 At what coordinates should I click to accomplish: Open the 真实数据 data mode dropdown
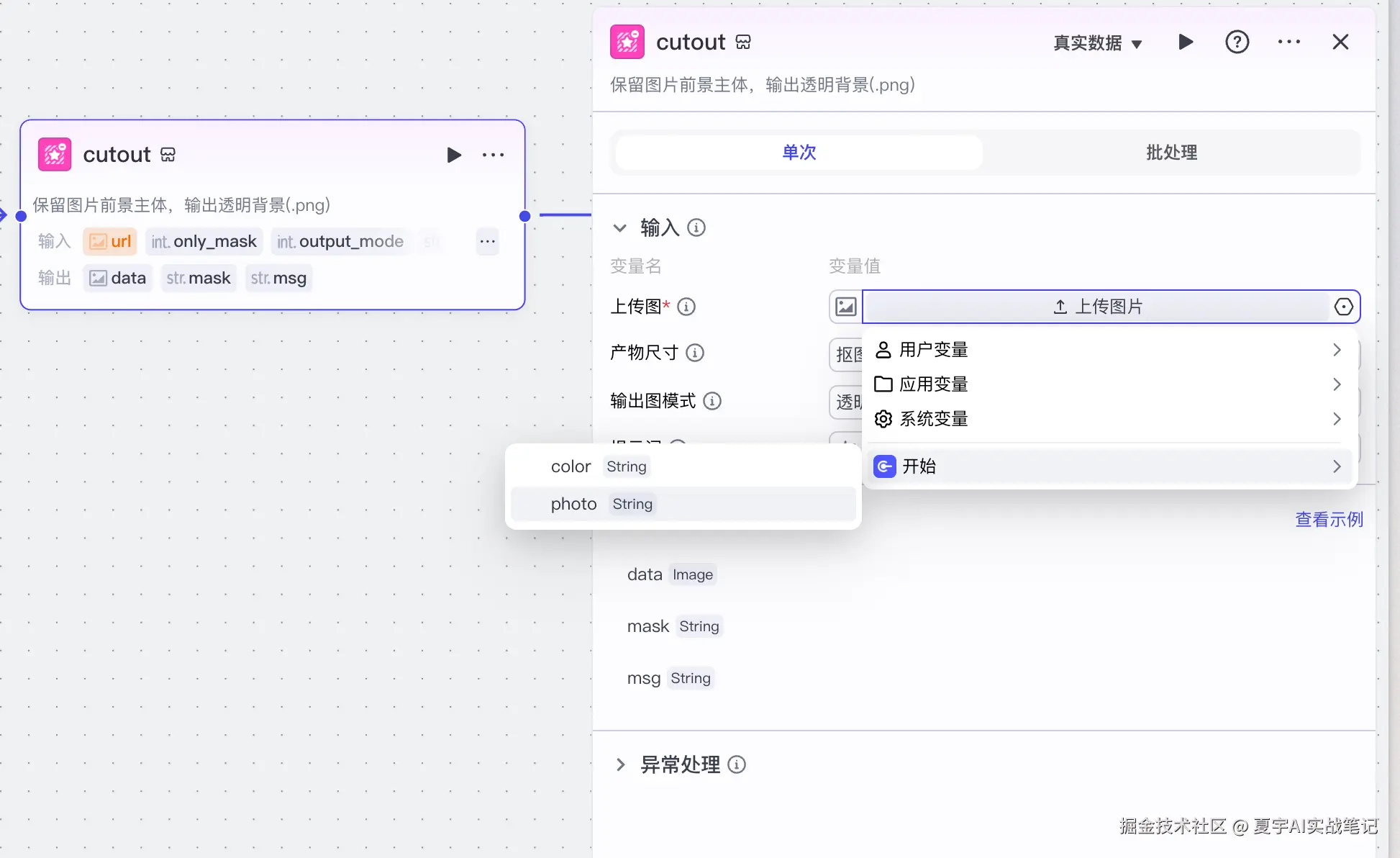tap(1097, 43)
